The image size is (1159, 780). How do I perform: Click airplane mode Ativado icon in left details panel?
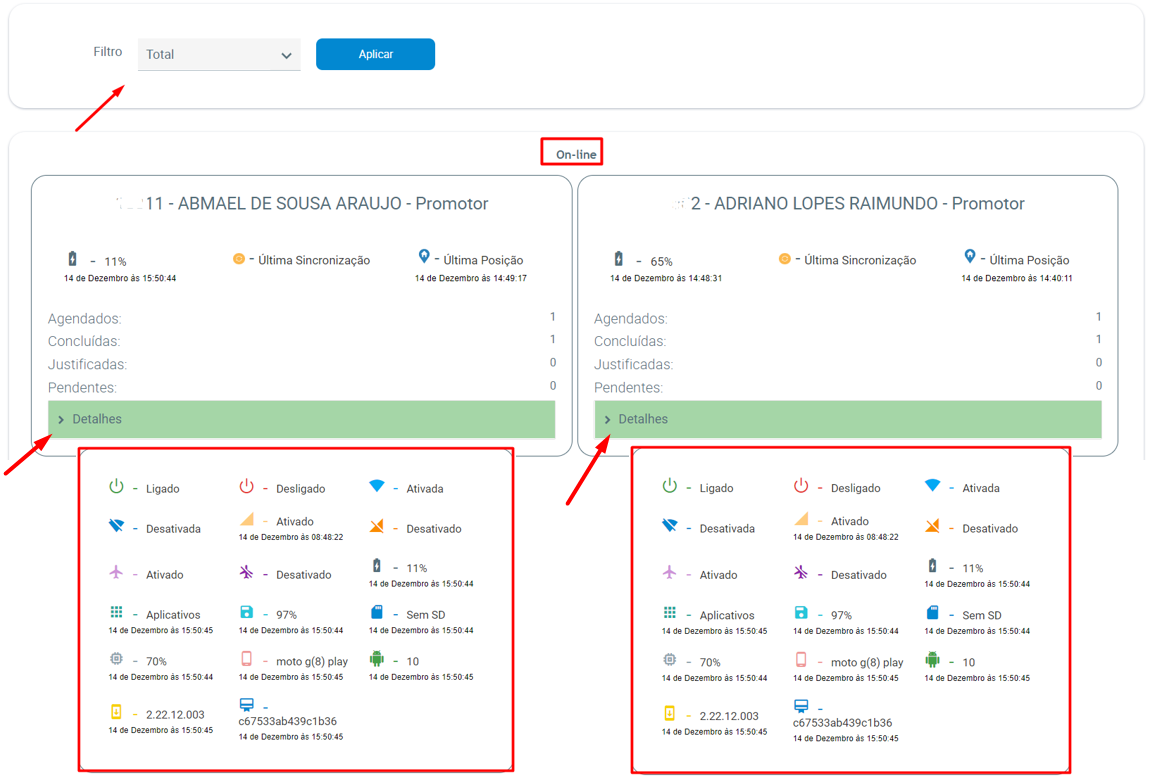tap(116, 572)
